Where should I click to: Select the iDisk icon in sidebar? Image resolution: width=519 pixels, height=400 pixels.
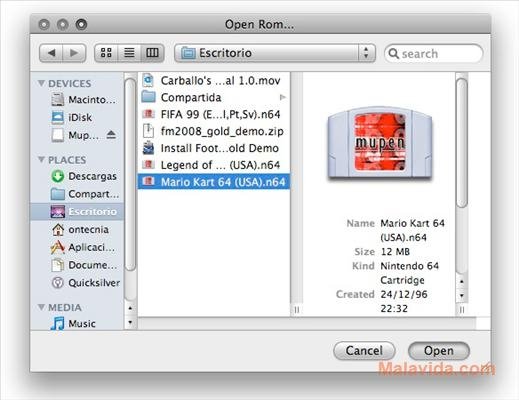(58, 117)
